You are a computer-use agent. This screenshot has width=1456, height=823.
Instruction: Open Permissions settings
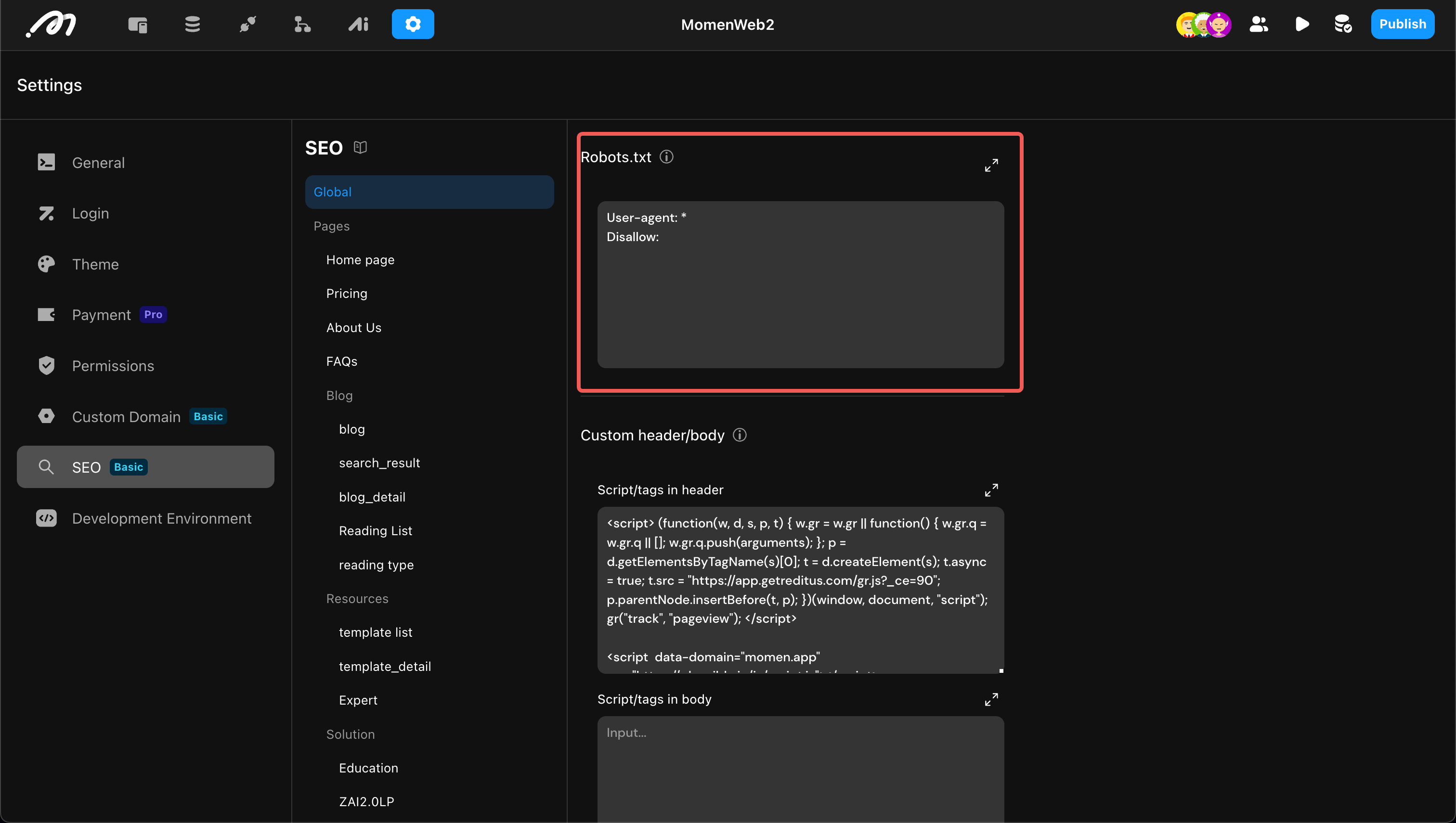(145, 366)
